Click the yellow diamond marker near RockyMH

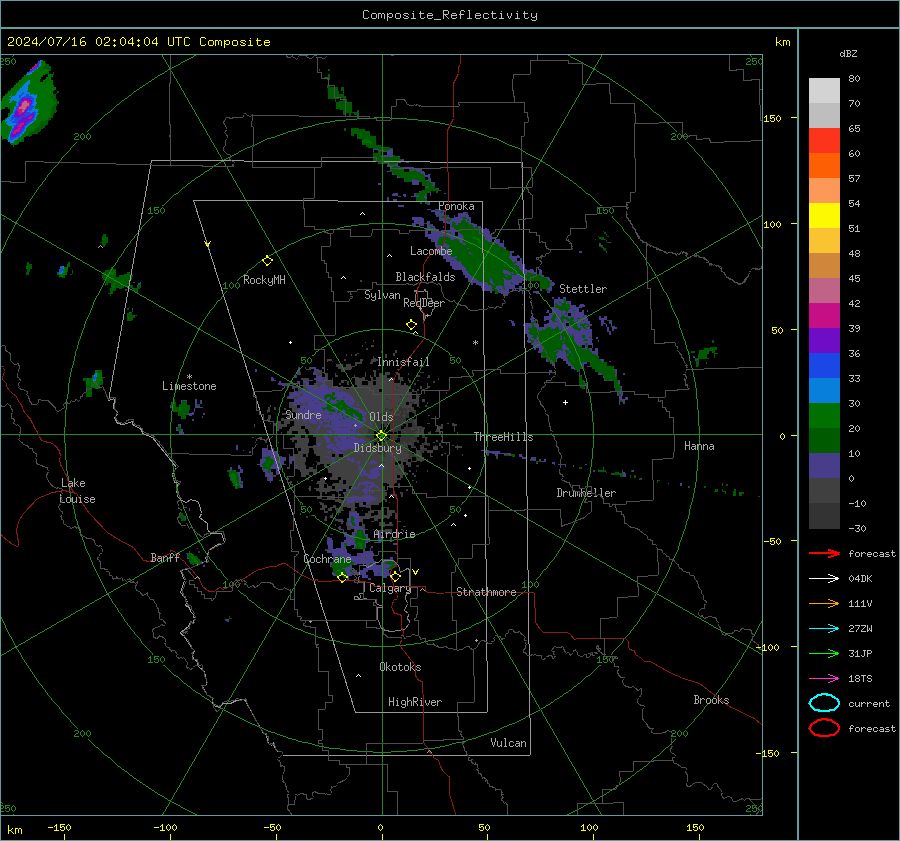(267, 261)
